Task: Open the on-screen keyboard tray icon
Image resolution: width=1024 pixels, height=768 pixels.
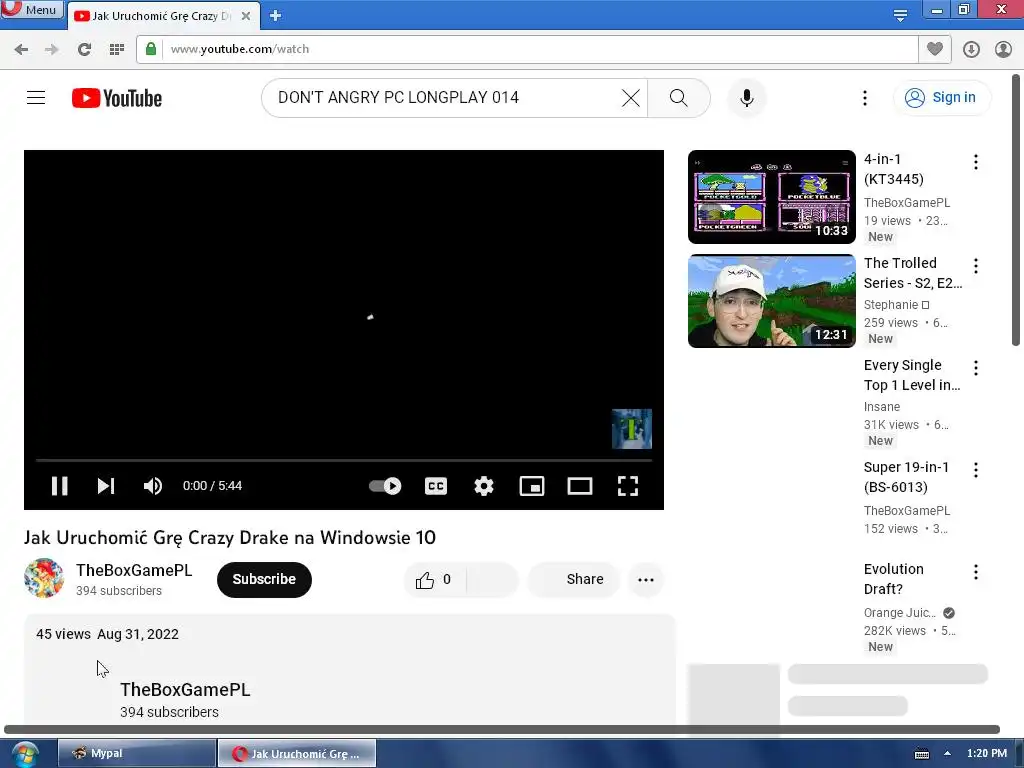Action: [x=921, y=754]
